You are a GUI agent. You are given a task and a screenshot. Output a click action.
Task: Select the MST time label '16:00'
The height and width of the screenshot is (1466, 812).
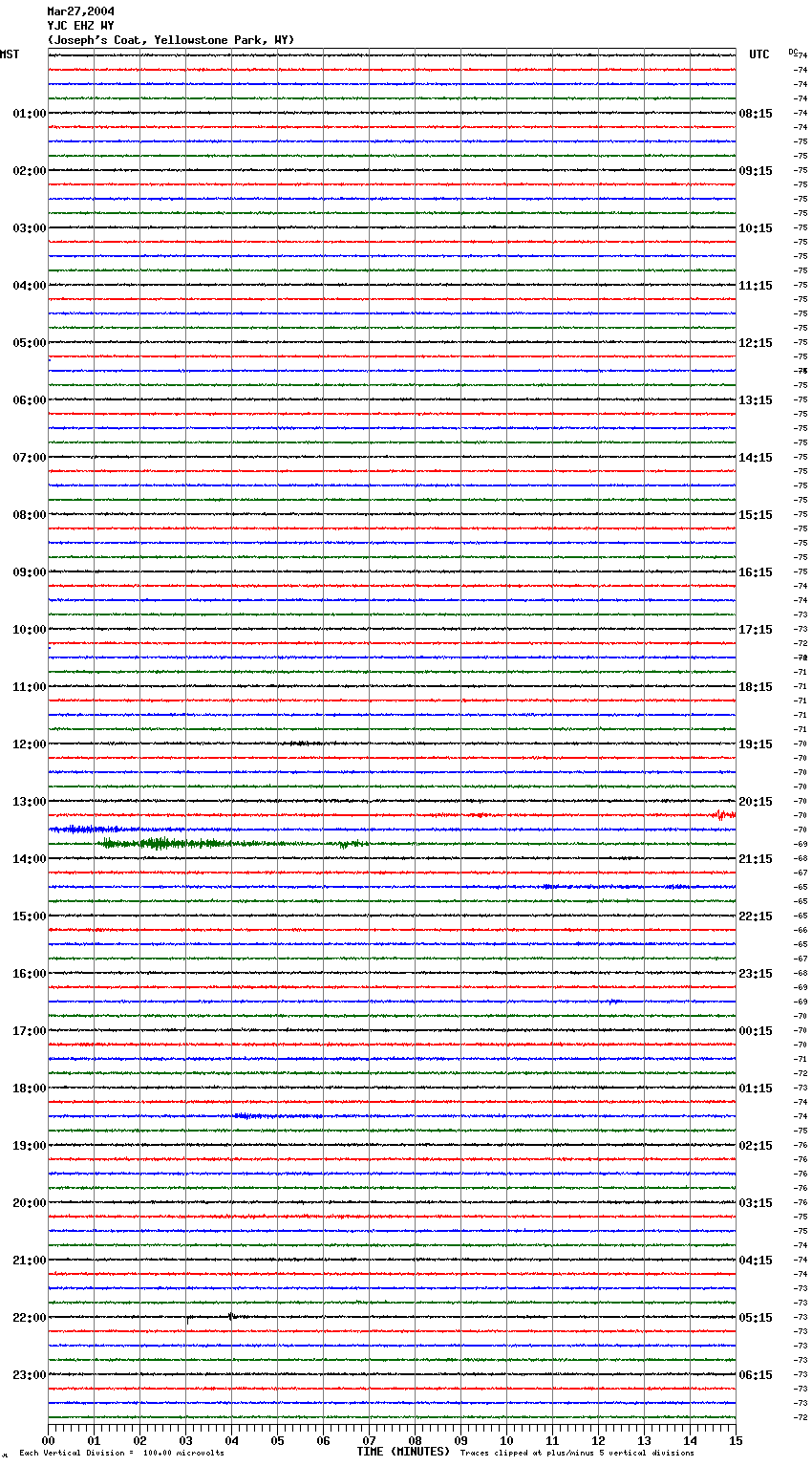(30, 974)
